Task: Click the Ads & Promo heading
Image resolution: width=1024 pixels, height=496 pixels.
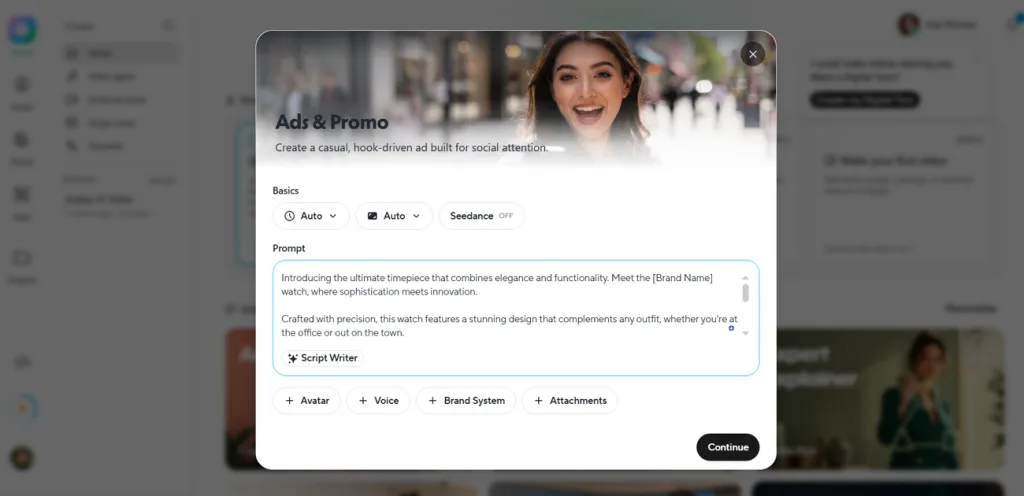Action: [x=332, y=122]
